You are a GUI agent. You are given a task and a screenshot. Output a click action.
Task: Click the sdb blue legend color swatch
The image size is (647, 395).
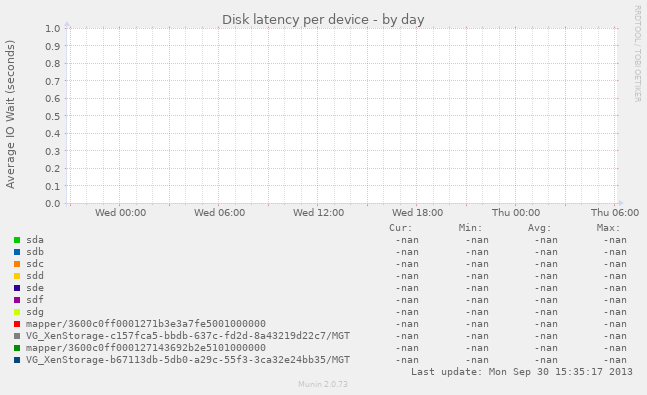17,252
